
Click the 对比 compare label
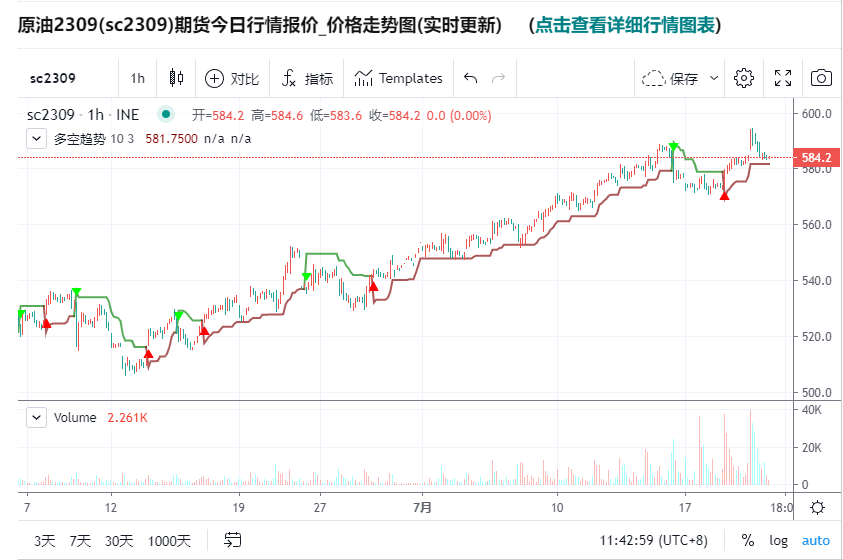tap(245, 79)
